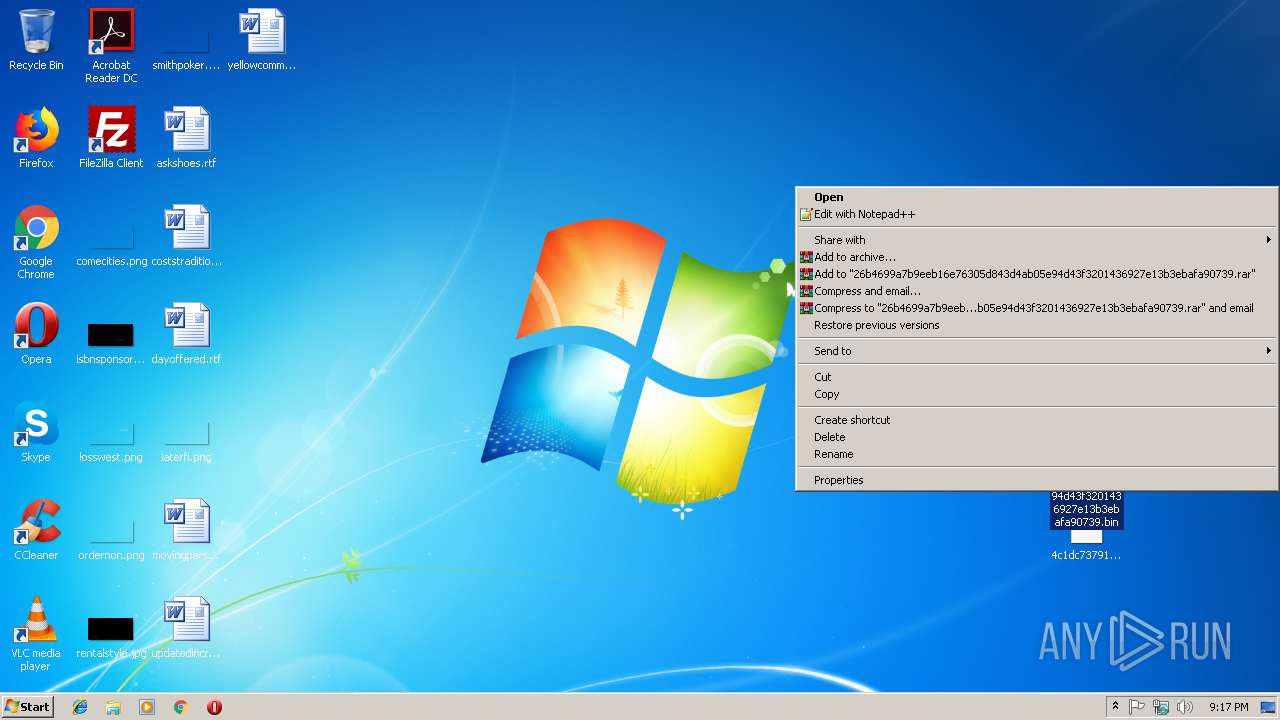Choose Delete in context menu
Image resolution: width=1280 pixels, height=720 pixels.
coord(1037,437)
